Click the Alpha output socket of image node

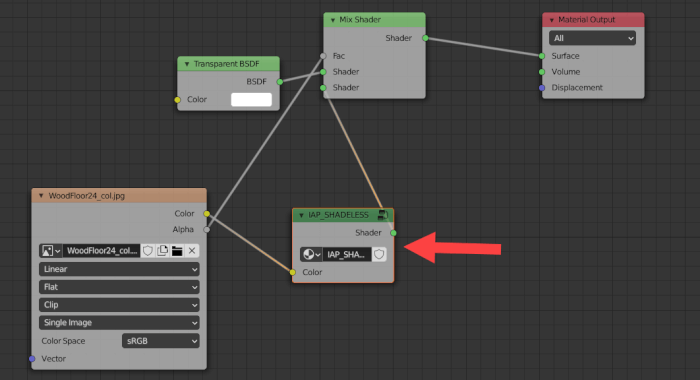[206, 230]
